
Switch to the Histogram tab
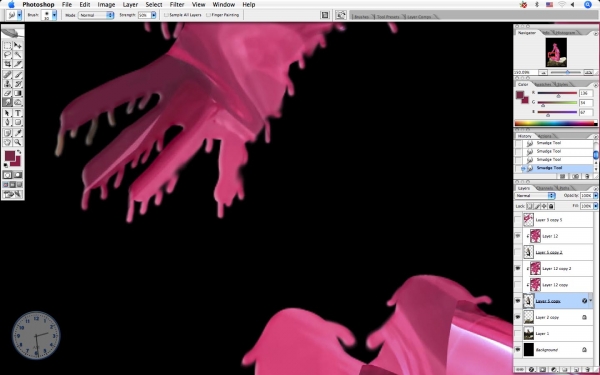pos(565,33)
